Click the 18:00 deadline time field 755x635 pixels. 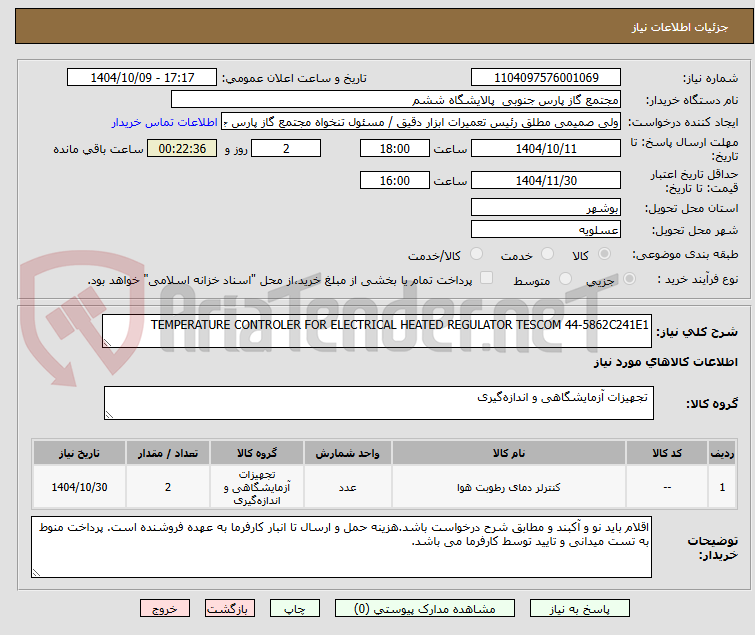pos(395,148)
